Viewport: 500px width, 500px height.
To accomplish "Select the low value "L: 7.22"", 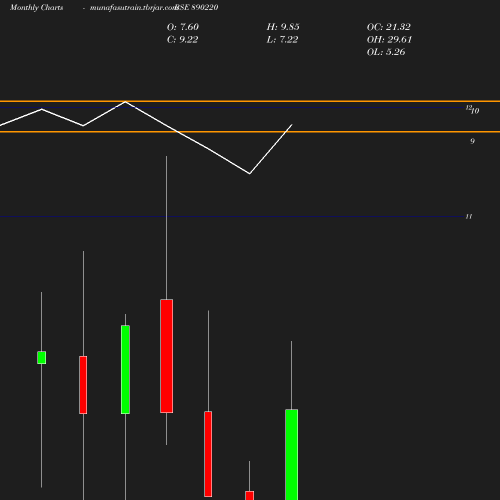I will click(282, 39).
